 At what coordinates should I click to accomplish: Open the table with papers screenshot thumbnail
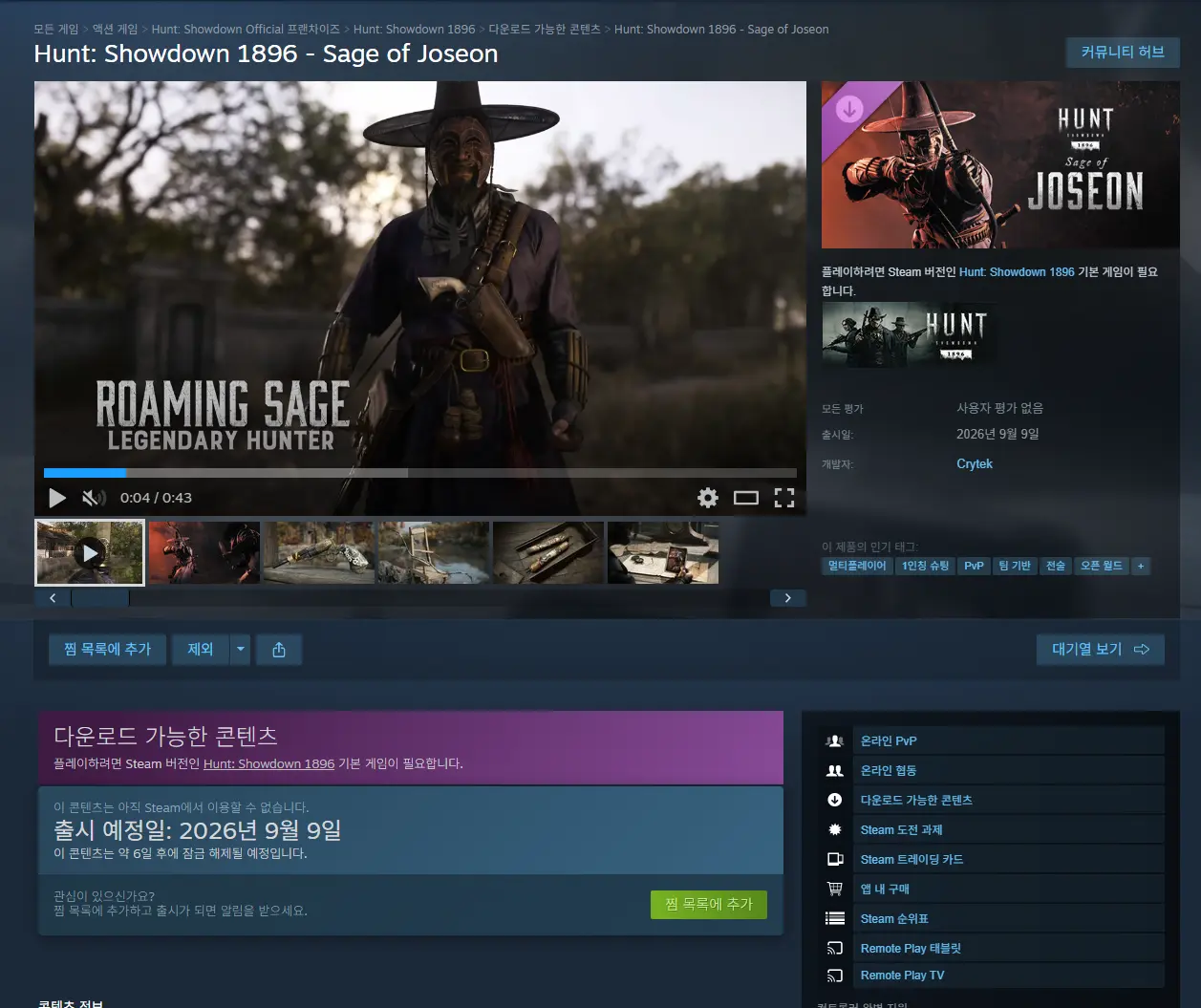(663, 552)
